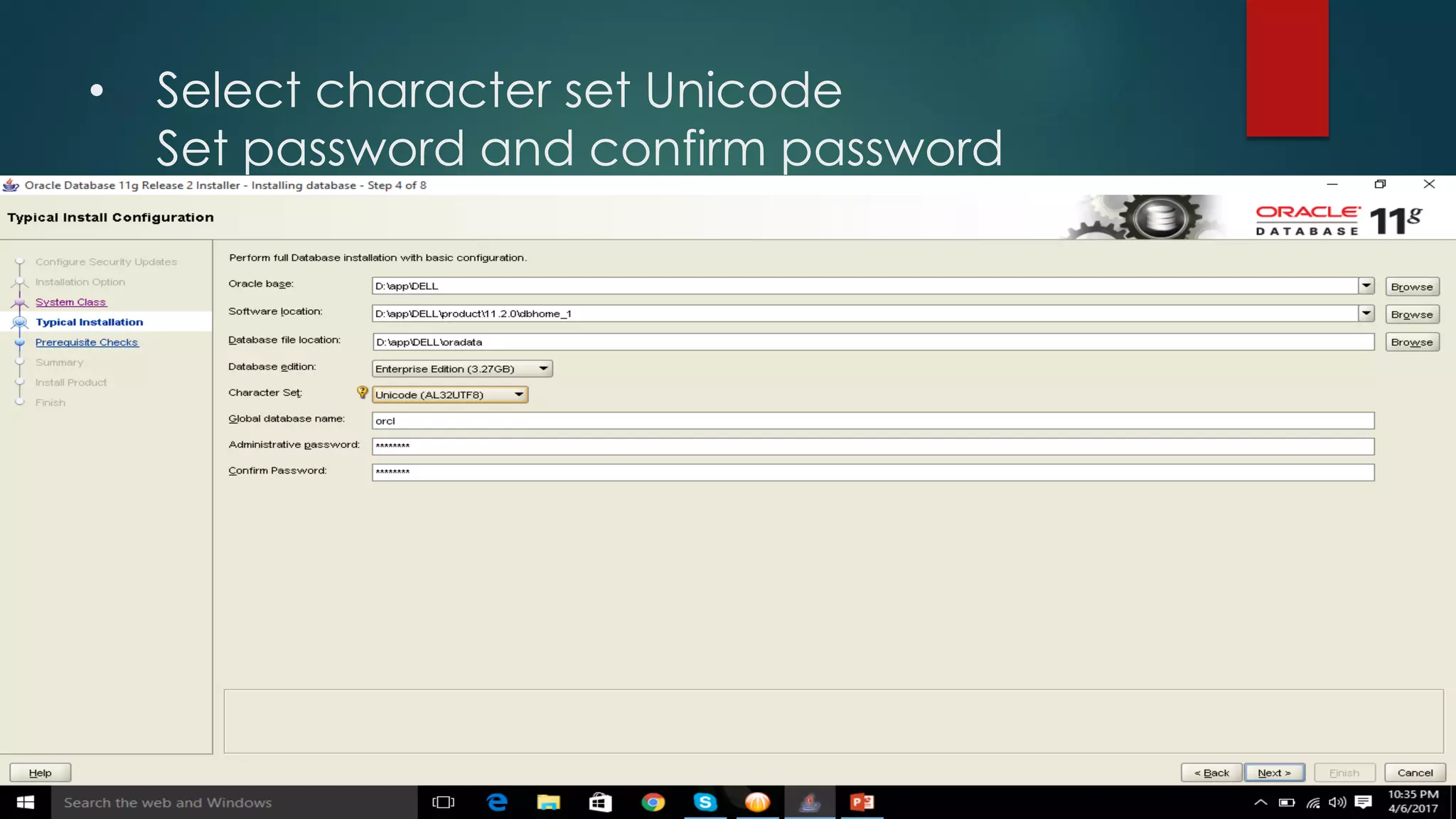Open Windows Start menu

(x=26, y=803)
